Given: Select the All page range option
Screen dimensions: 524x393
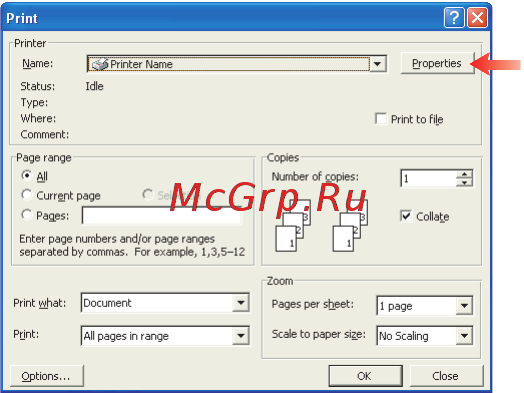Looking at the screenshot, I should pos(27,175).
